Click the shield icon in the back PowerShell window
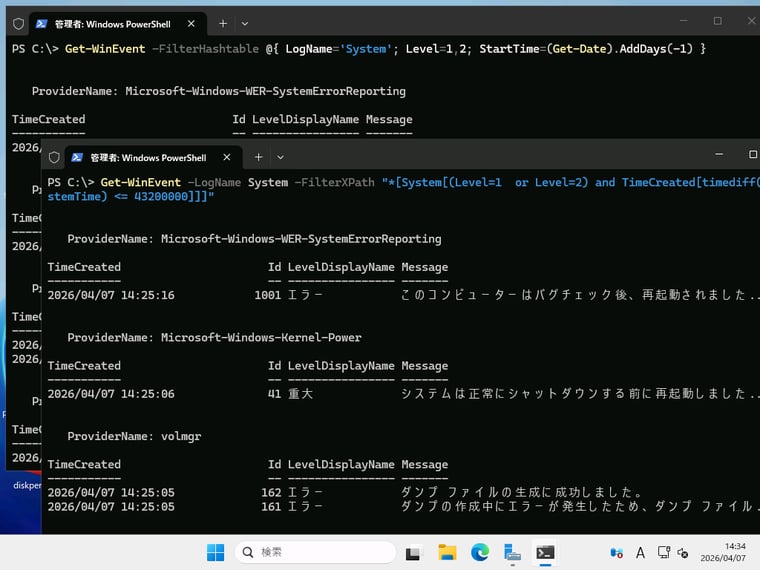 coord(18,24)
